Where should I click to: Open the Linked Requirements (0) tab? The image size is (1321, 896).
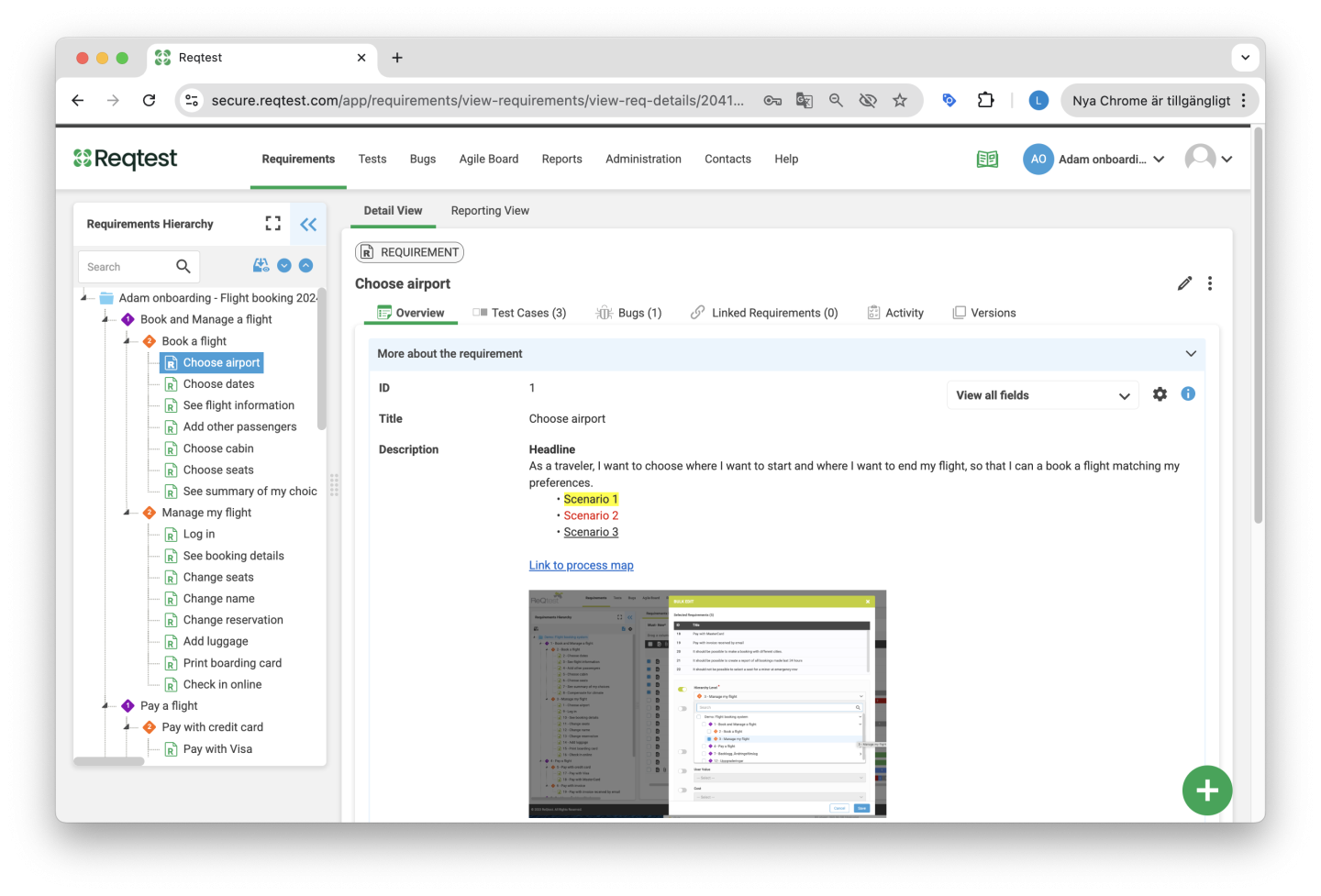coord(765,313)
